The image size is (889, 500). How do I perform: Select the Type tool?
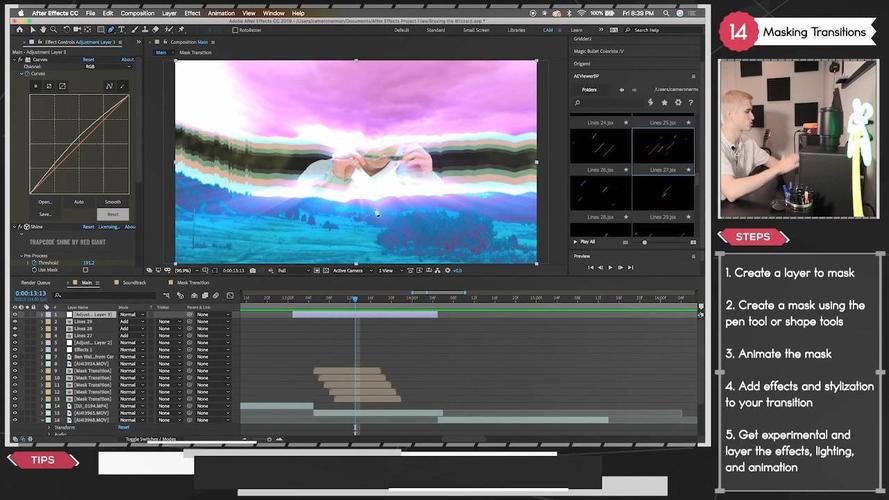pyautogui.click(x=121, y=29)
